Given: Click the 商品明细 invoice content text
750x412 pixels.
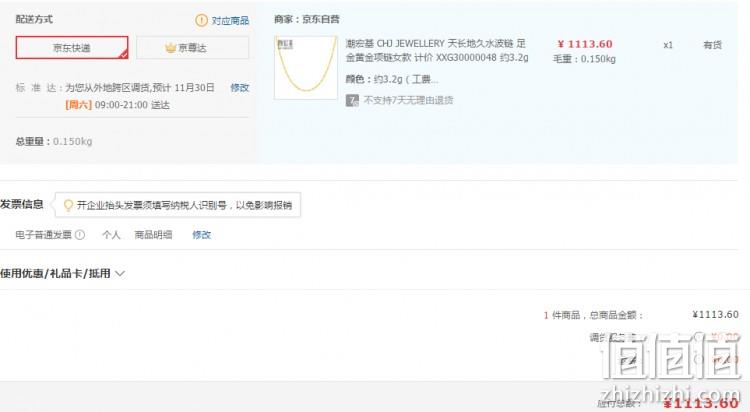Looking at the screenshot, I should click(x=153, y=234).
